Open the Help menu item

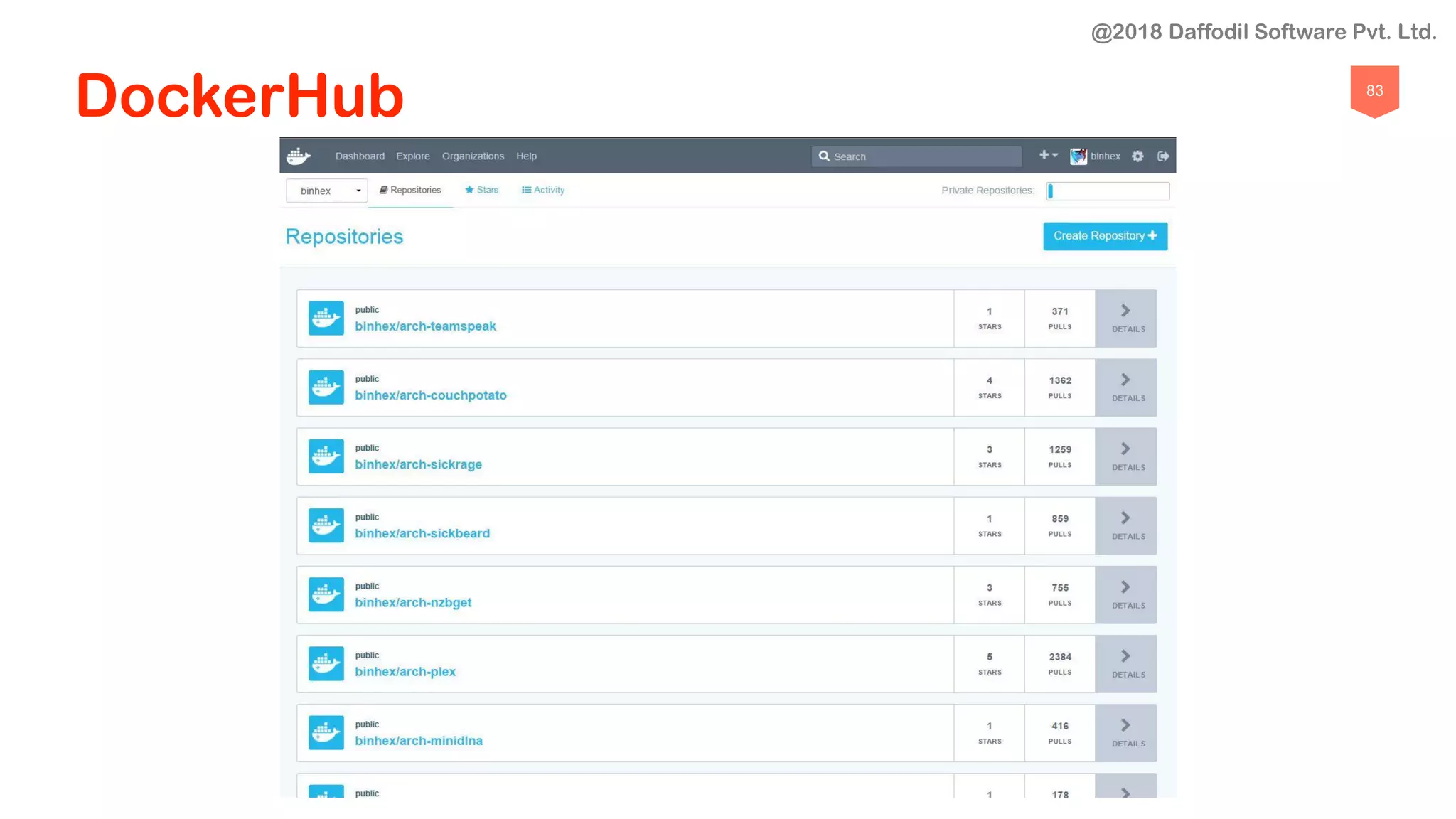coord(526,156)
